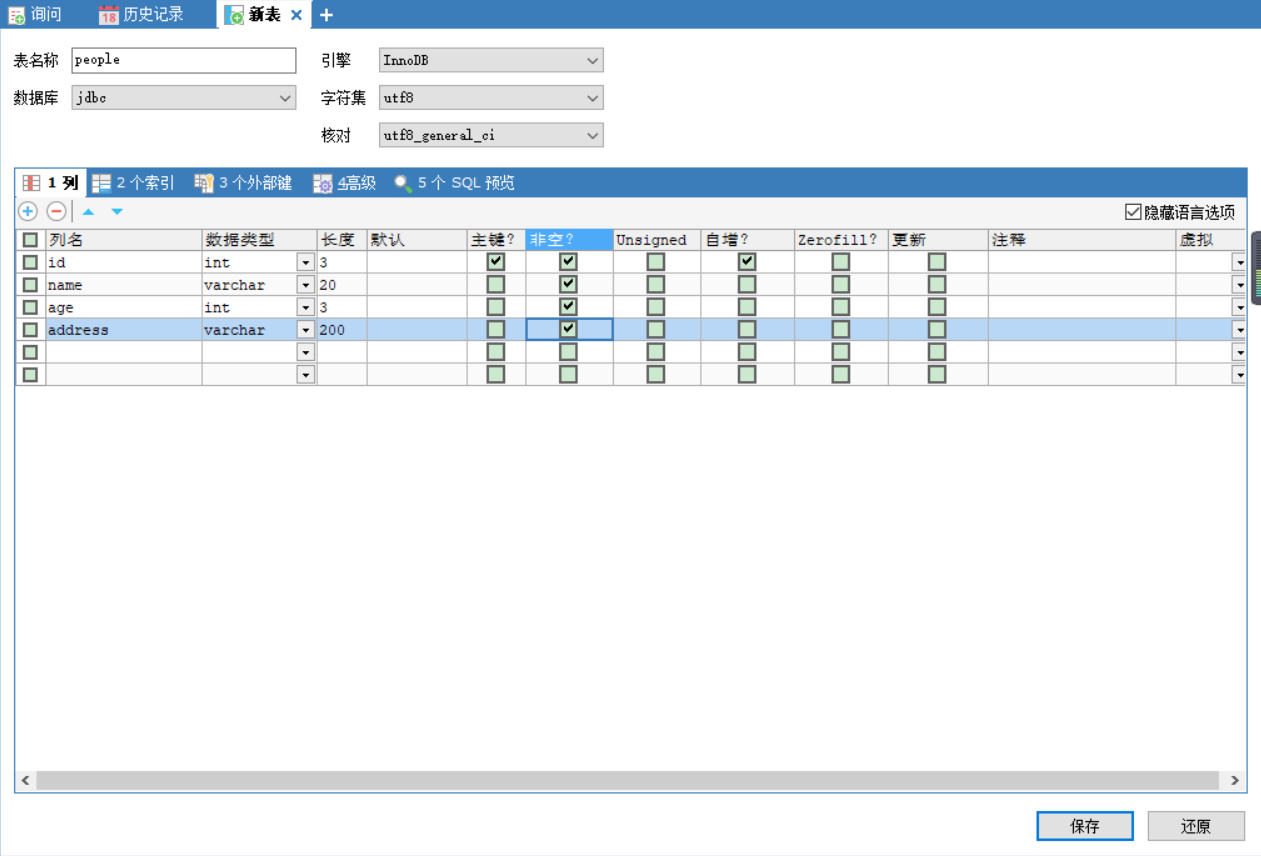
Task: Close the 新表 tab
Action: tap(296, 15)
